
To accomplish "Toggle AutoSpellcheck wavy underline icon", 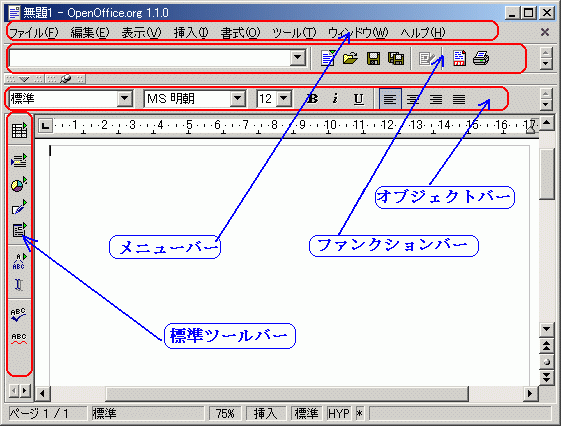I will tap(19, 338).
